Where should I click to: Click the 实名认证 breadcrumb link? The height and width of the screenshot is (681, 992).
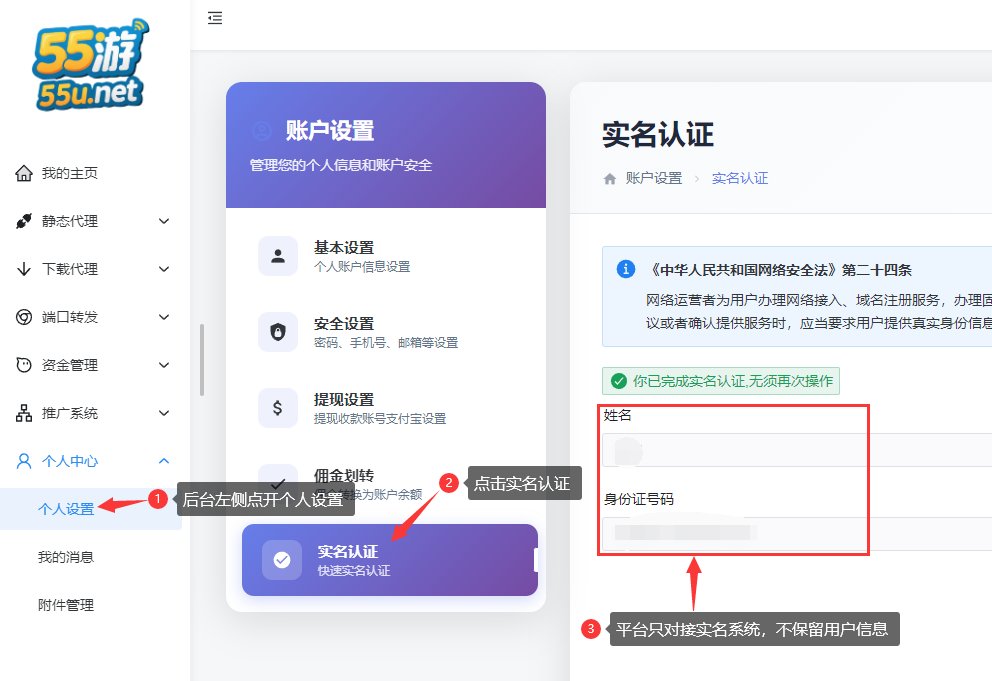click(x=740, y=177)
